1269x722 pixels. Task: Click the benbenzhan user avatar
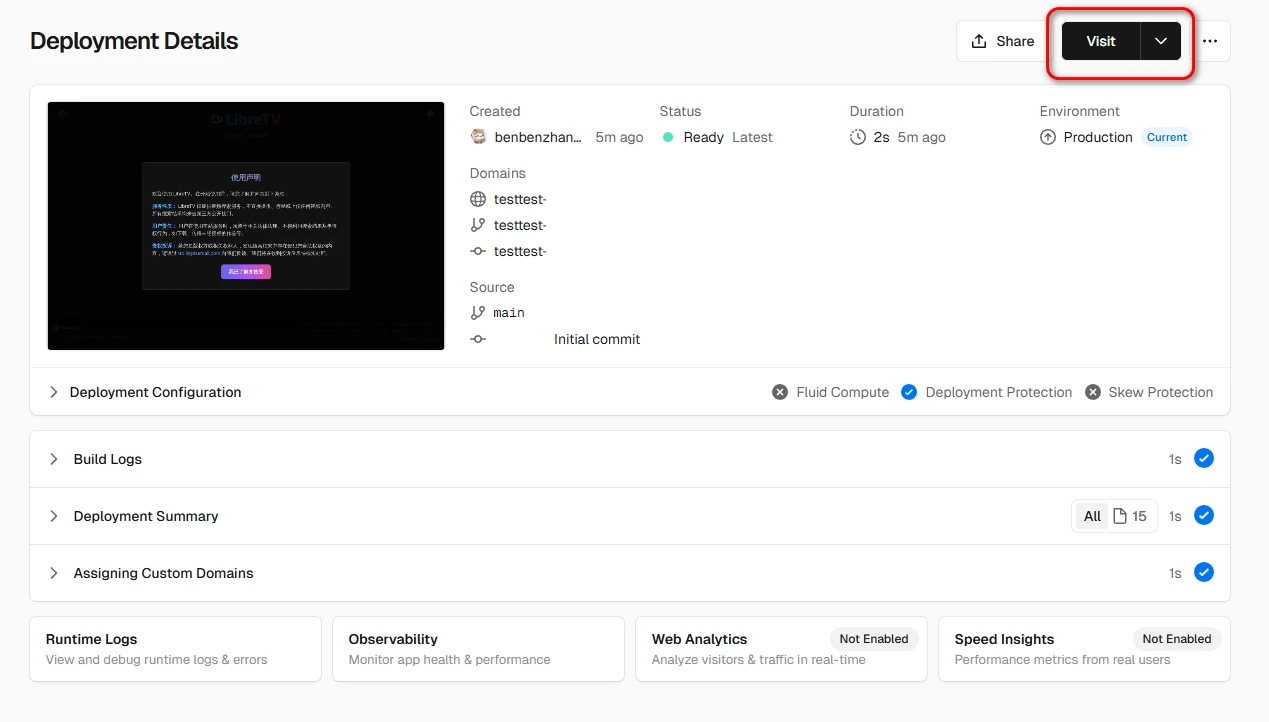click(479, 137)
